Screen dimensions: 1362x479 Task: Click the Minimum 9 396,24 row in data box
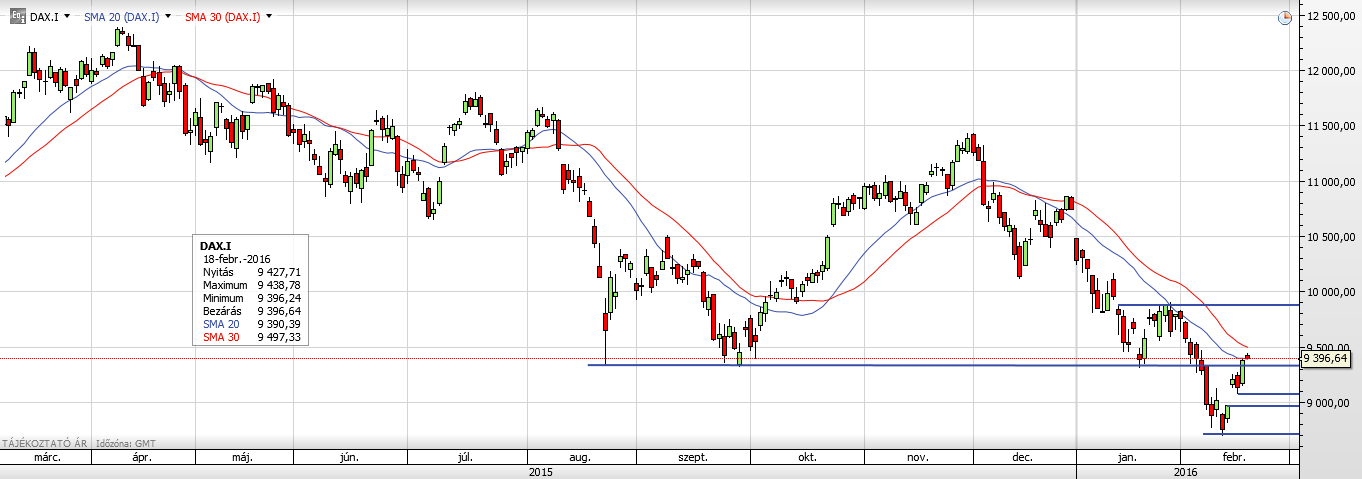click(251, 298)
